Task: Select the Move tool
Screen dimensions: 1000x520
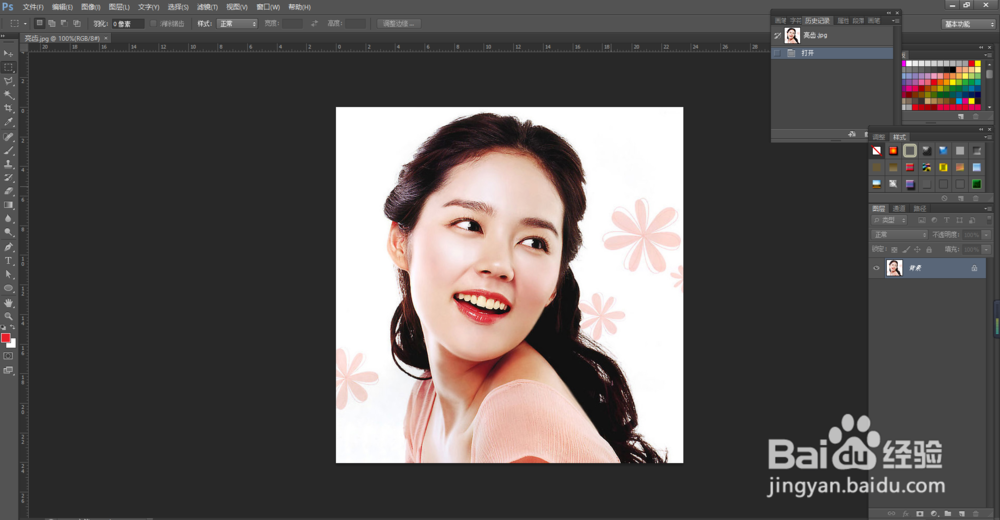Action: coord(8,54)
